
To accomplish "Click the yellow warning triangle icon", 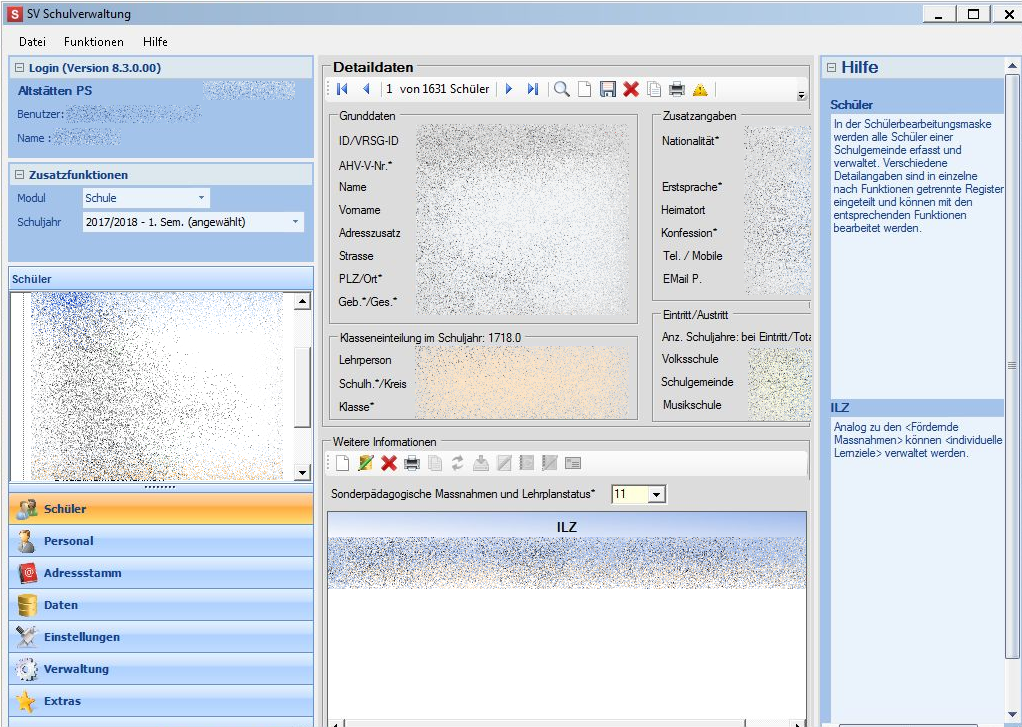I will pos(700,89).
